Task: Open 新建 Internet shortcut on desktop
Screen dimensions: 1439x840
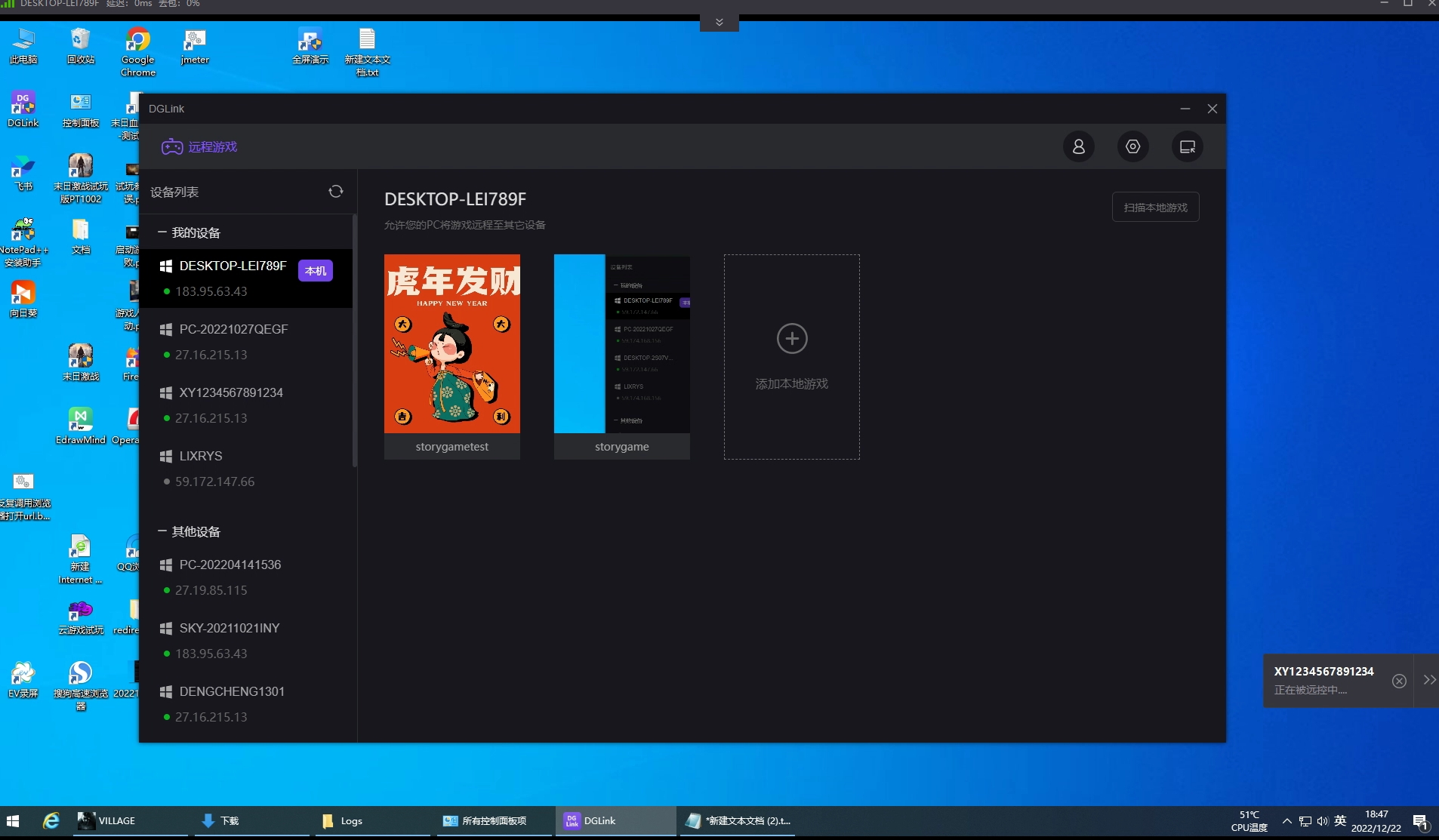Action: coord(81,559)
